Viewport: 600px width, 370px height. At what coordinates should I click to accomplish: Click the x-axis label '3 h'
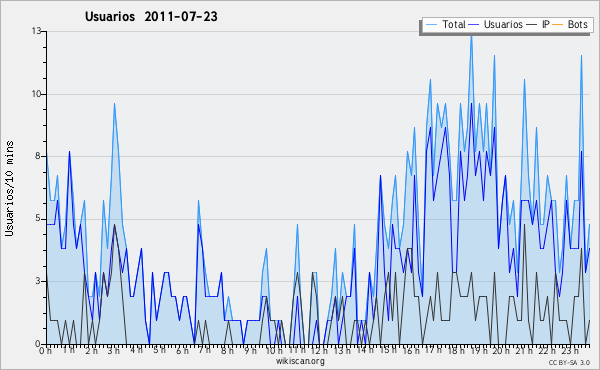point(114,350)
